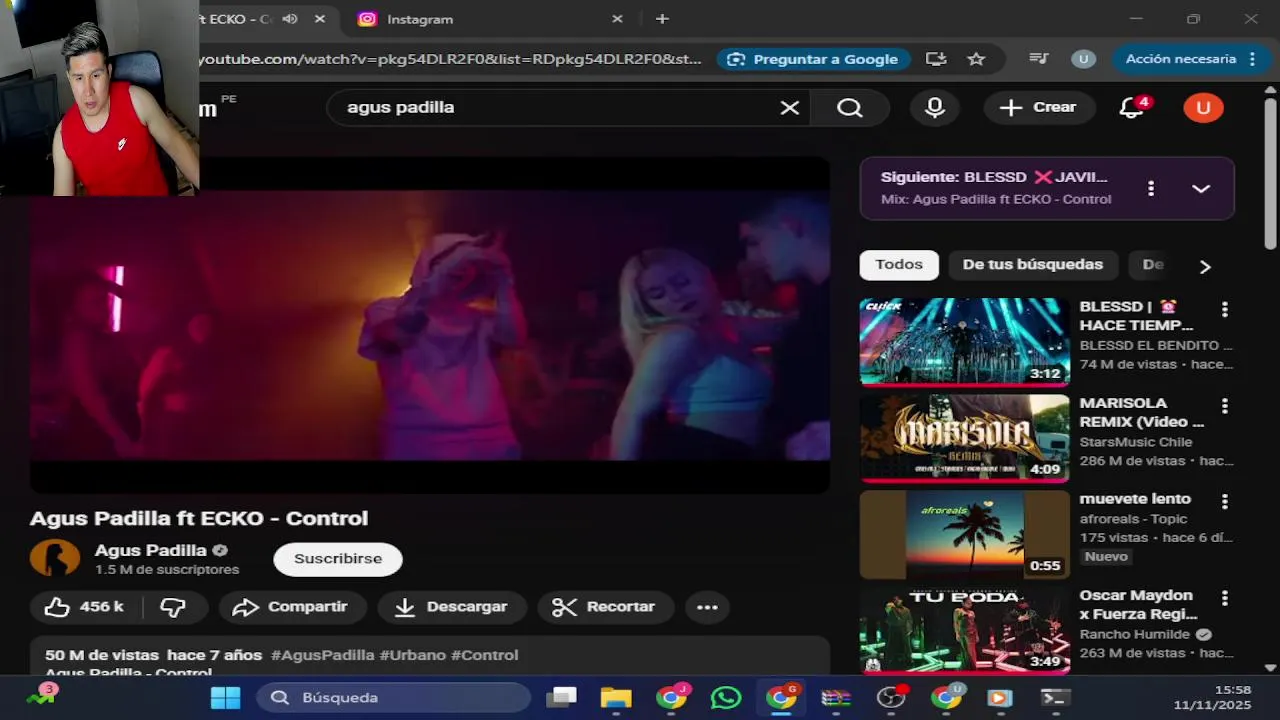This screenshot has width=1280, height=720.
Task: Open options for BLESSD HACE TIEMPO video
Action: 1225,310
